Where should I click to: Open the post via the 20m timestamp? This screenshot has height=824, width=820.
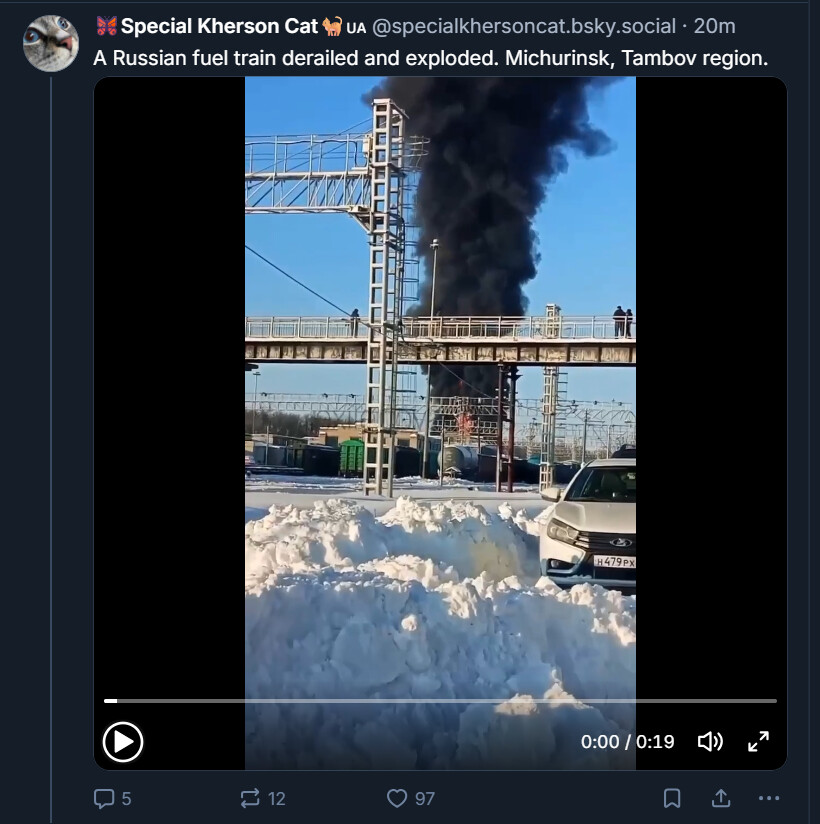[714, 26]
